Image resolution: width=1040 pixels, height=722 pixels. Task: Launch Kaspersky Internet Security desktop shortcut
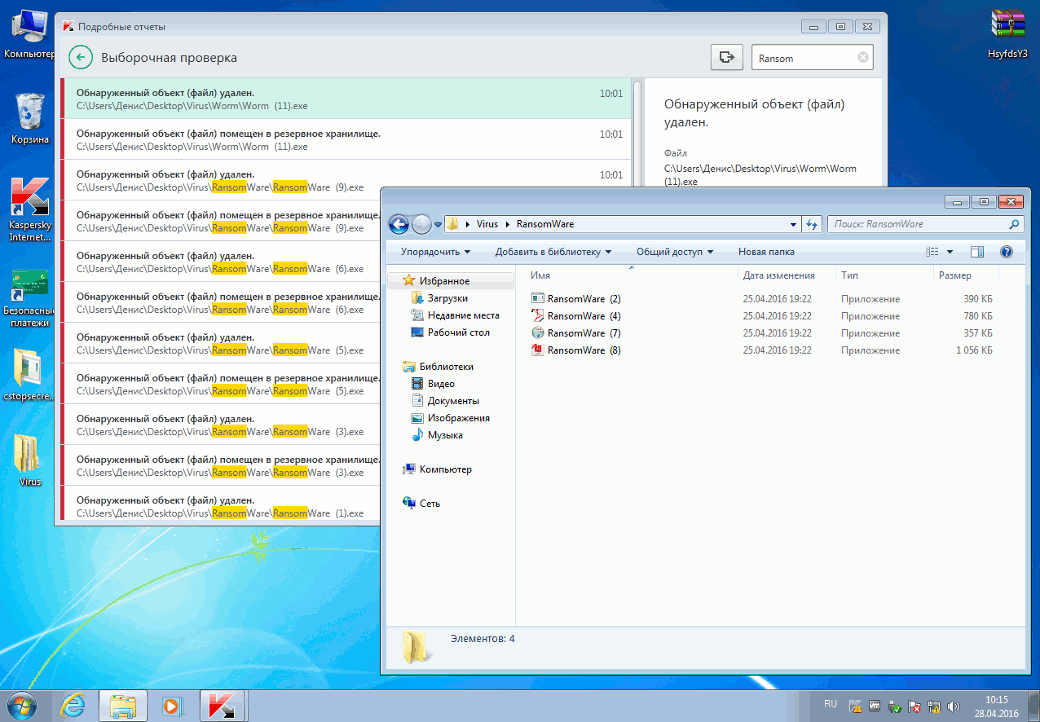point(30,209)
